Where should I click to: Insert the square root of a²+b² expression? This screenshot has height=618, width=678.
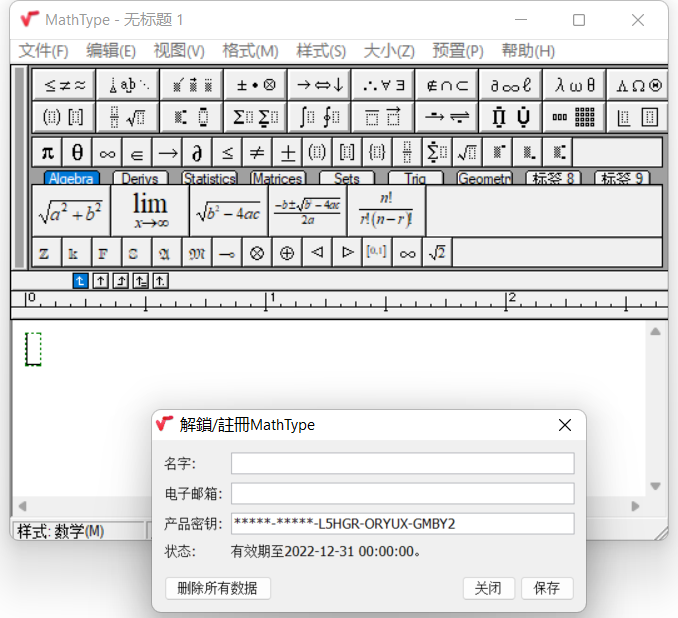coord(71,211)
